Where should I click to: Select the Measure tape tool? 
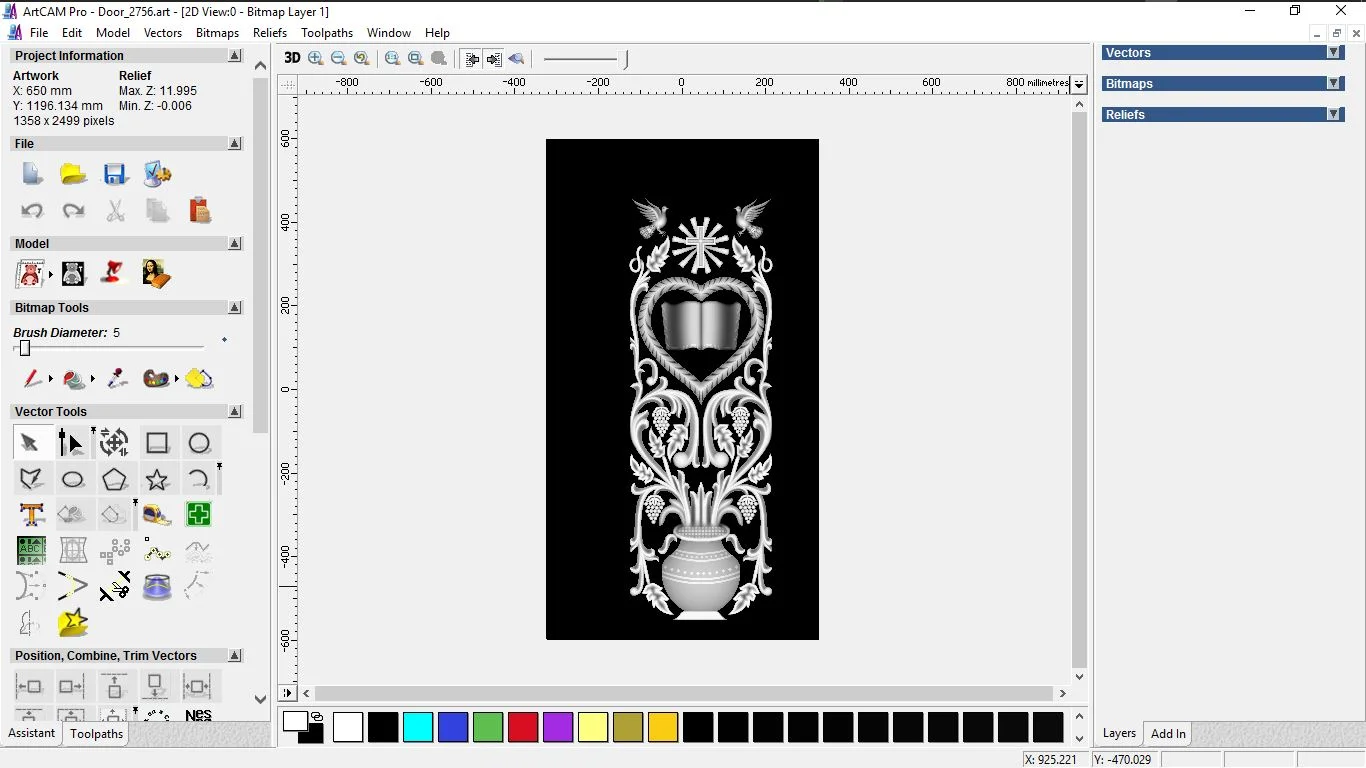[157, 515]
